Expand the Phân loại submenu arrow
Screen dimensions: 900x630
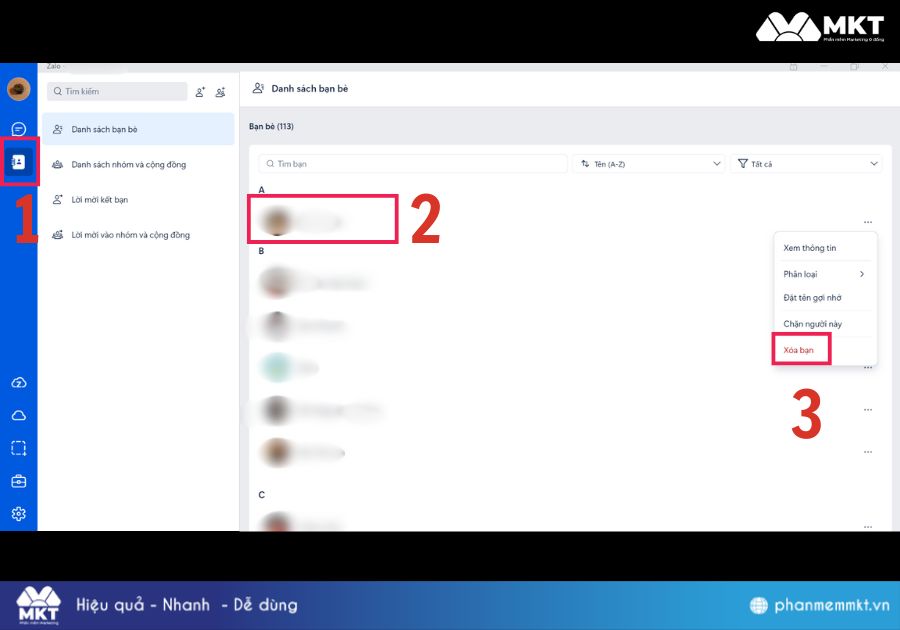[862, 274]
